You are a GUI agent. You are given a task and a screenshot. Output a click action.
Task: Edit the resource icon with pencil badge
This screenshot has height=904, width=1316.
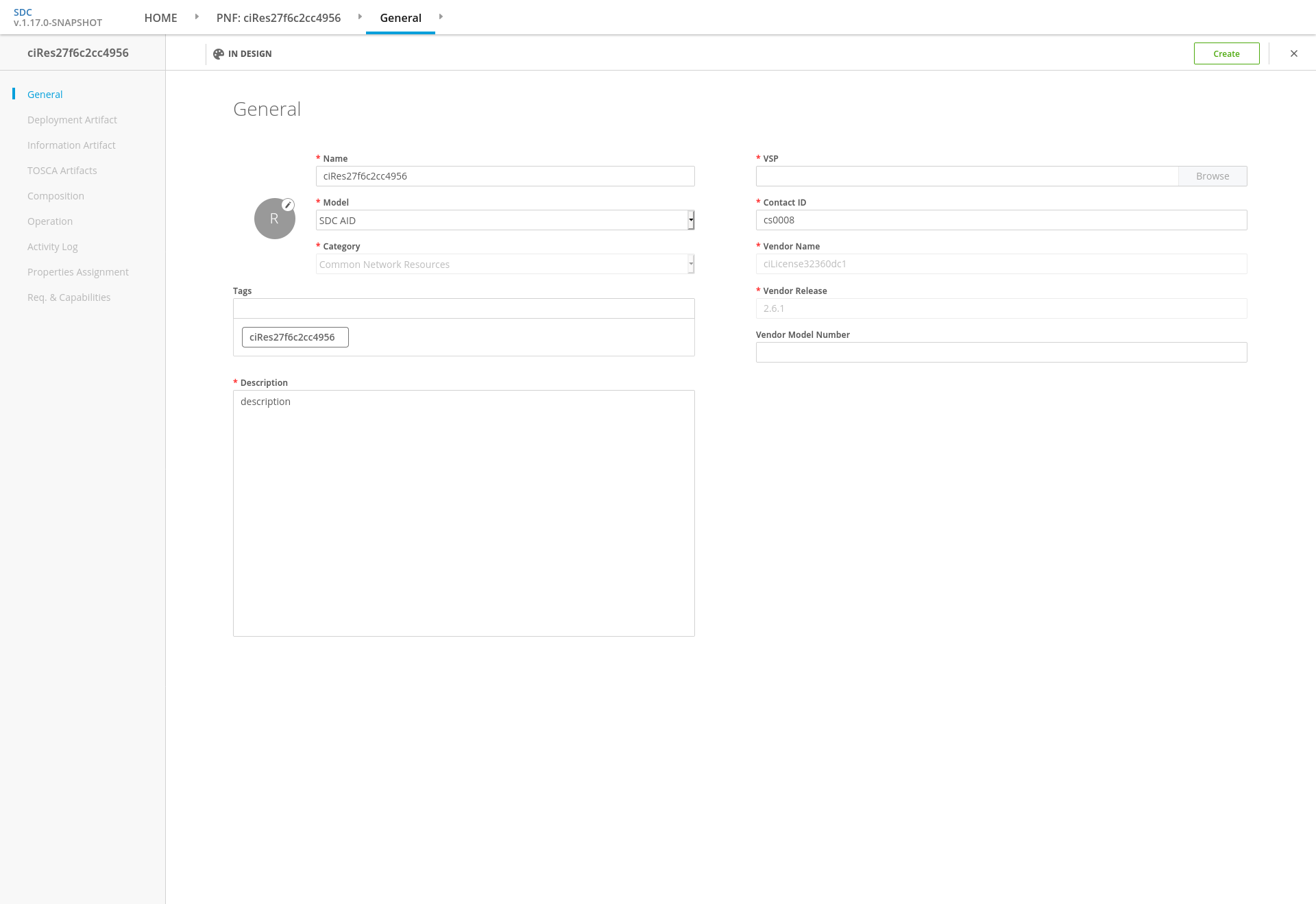click(x=288, y=205)
